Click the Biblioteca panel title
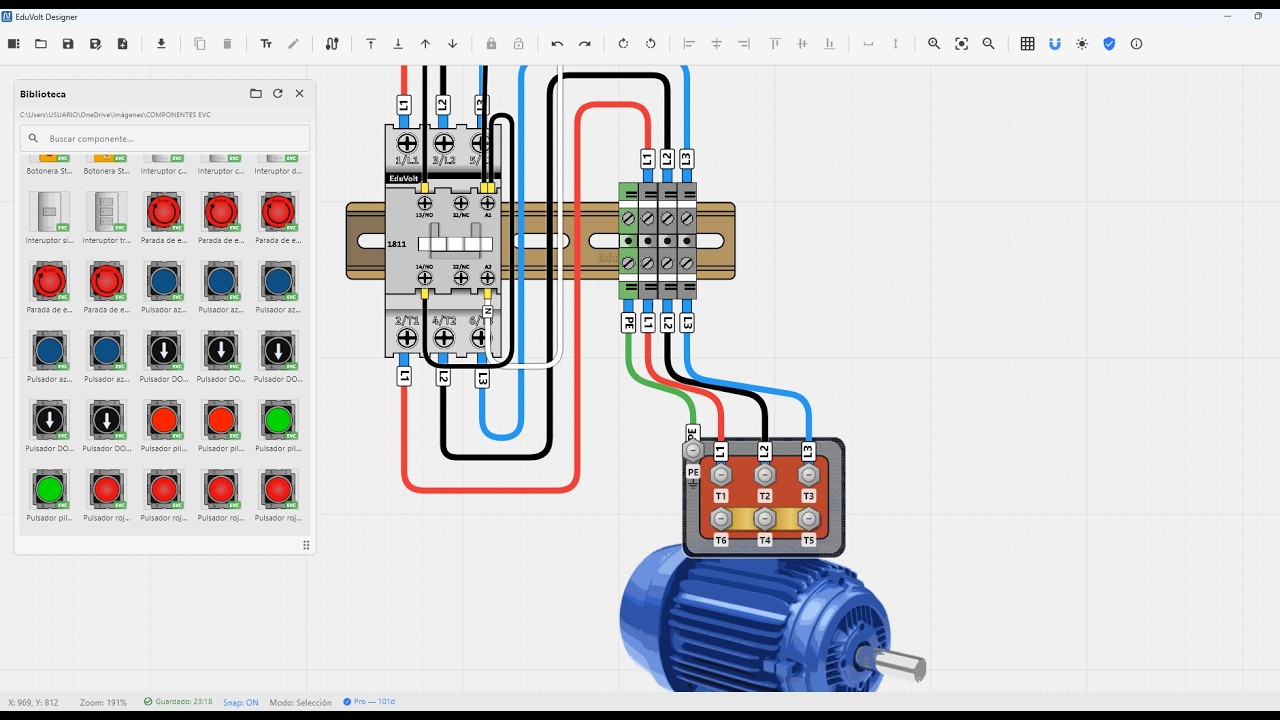Viewport: 1280px width, 720px height. 43,94
